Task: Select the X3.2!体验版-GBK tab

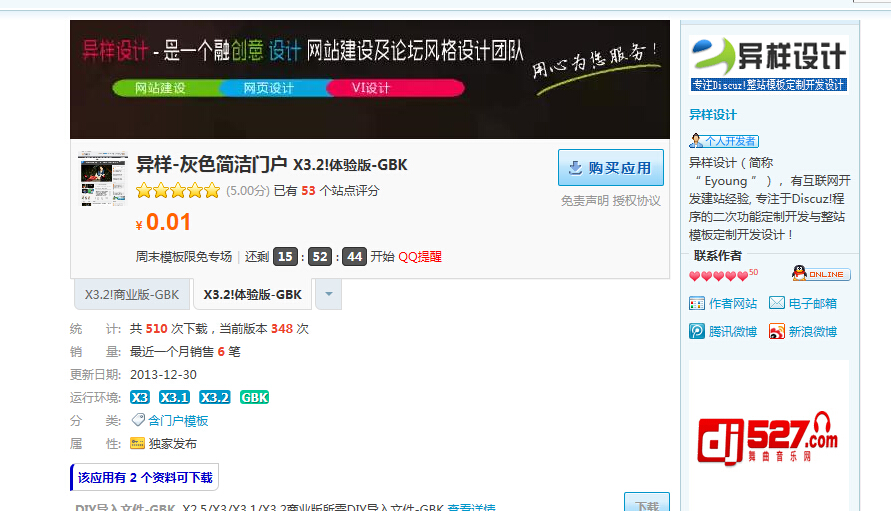Action: 252,294
